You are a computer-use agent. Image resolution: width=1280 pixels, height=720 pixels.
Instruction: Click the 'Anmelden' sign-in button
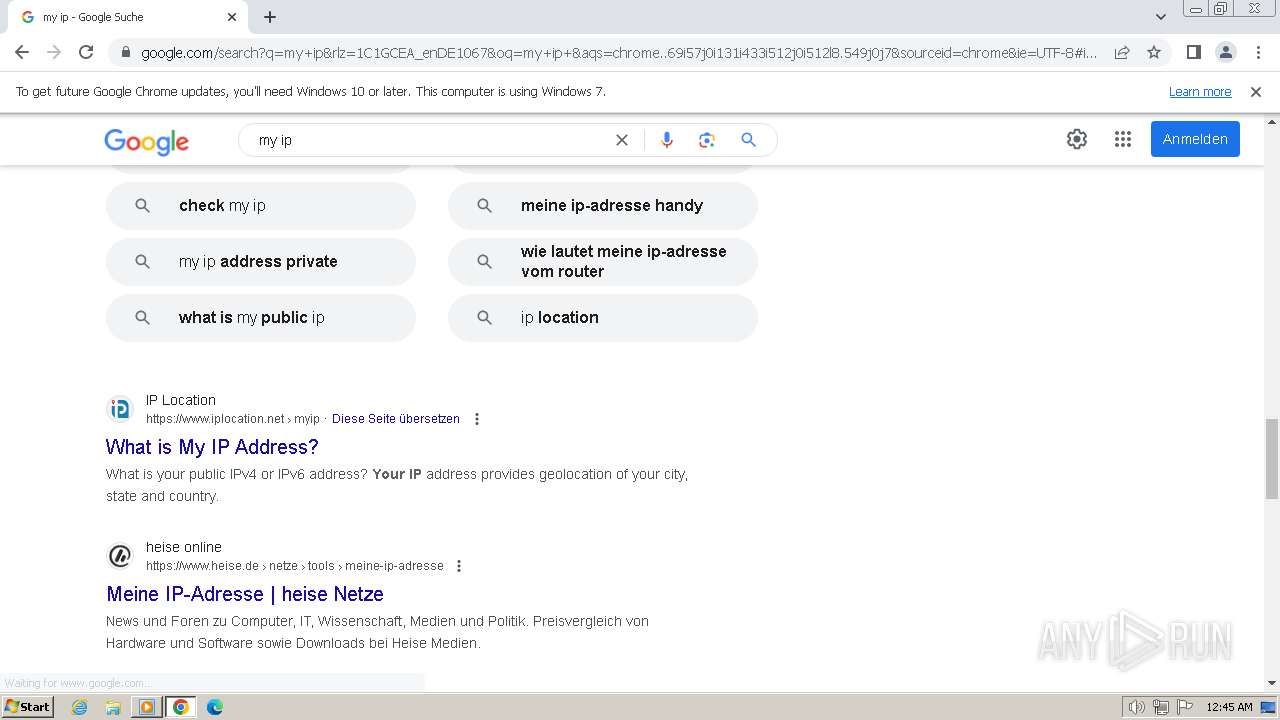coord(1195,139)
